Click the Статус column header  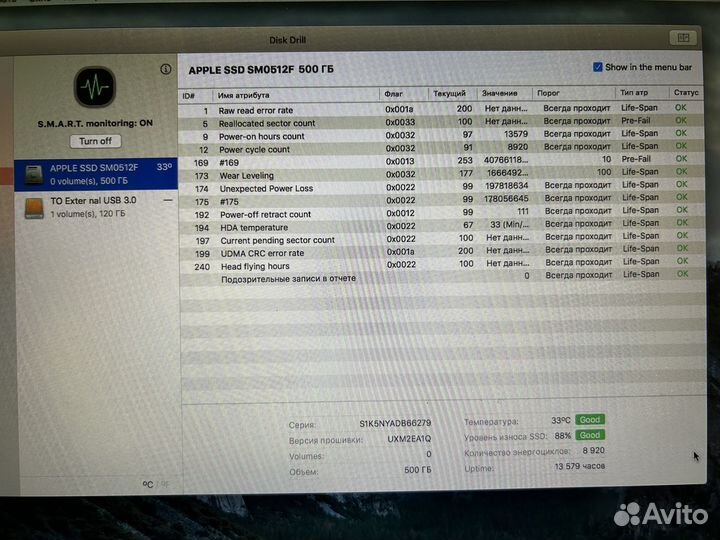(686, 92)
